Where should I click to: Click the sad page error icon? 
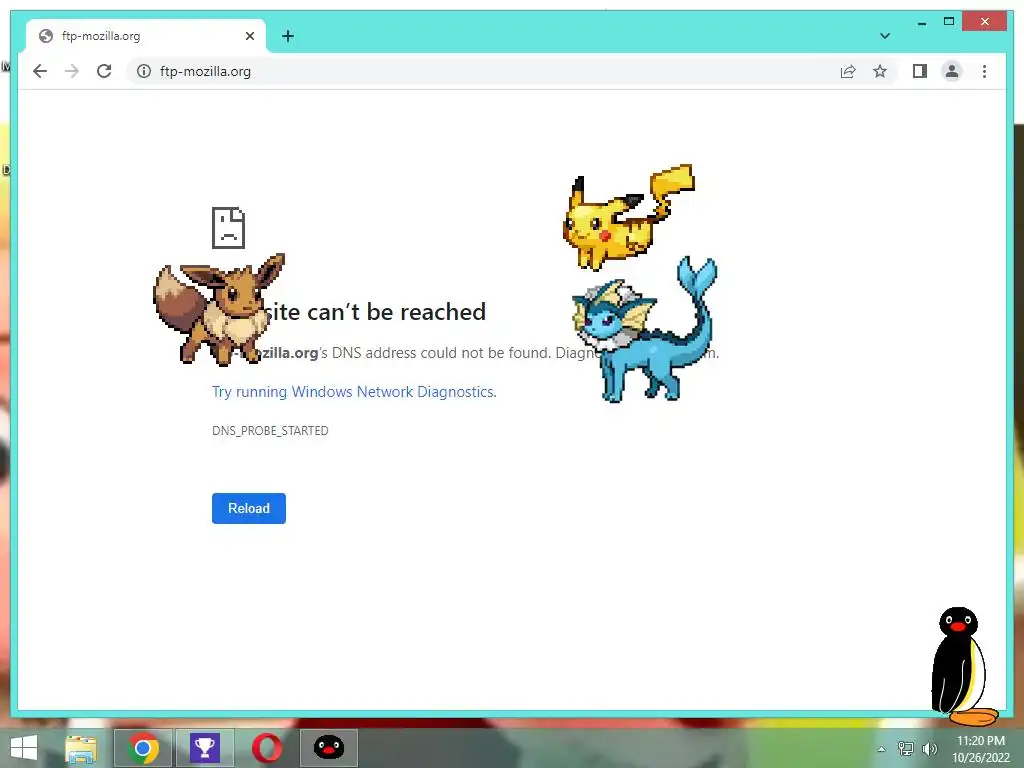[228, 228]
